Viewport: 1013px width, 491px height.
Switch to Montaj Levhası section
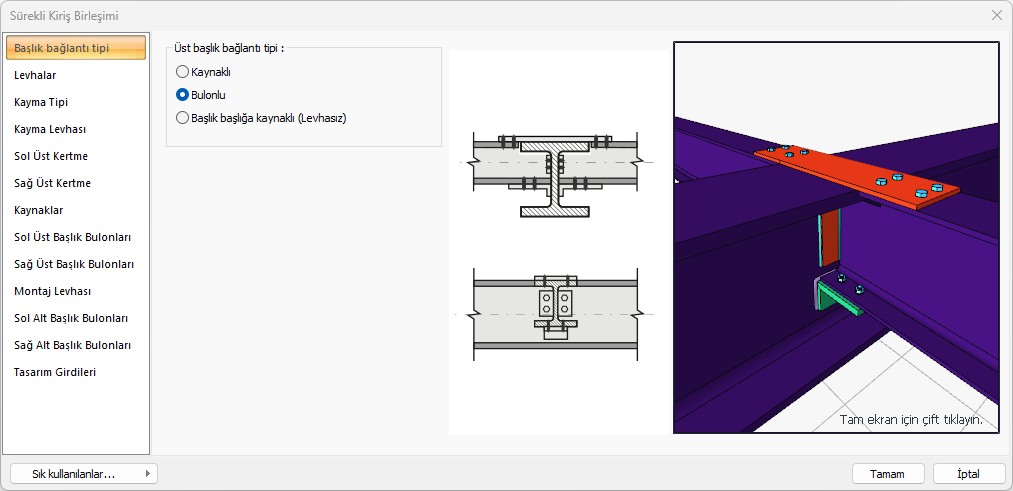click(x=52, y=291)
